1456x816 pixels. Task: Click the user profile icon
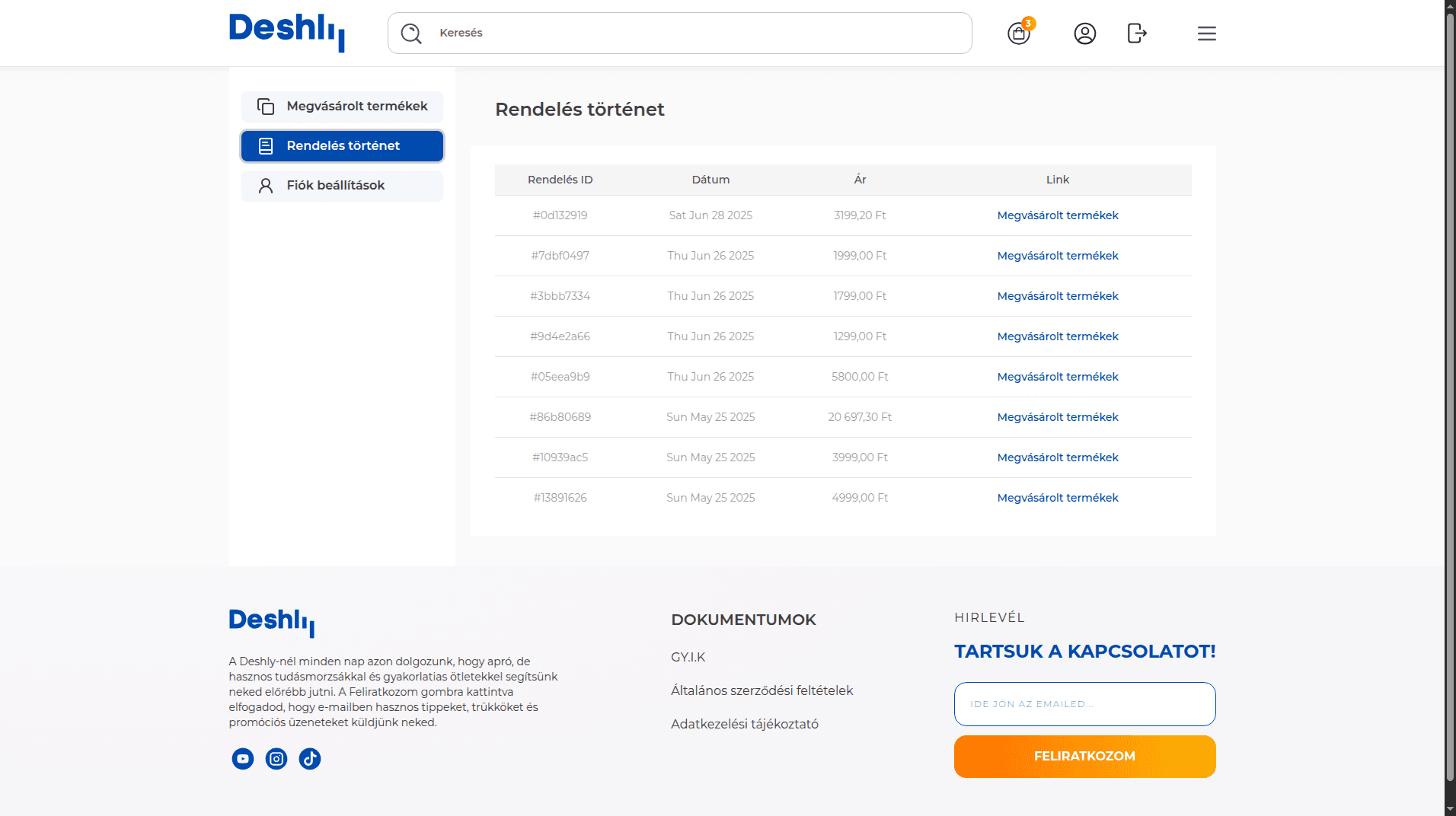1084,33
